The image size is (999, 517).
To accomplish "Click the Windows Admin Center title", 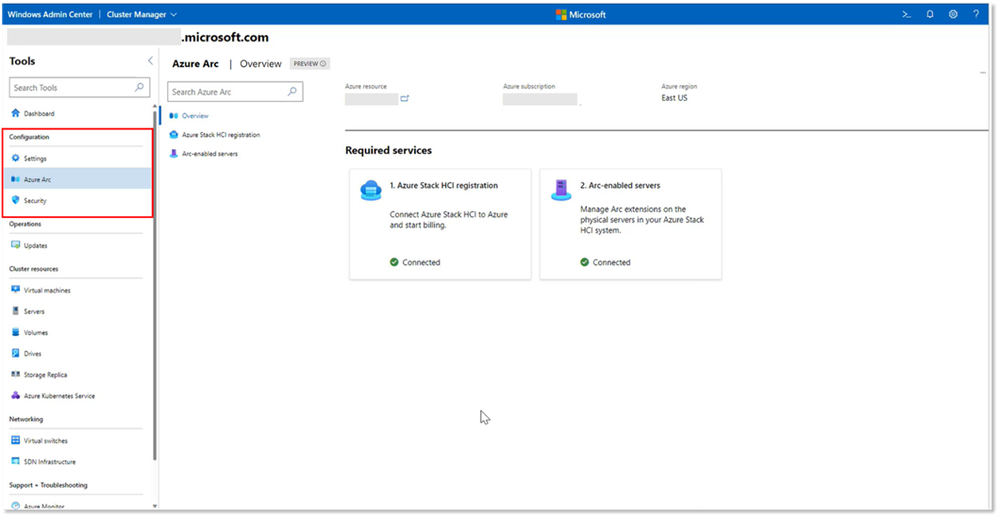I will (x=50, y=14).
